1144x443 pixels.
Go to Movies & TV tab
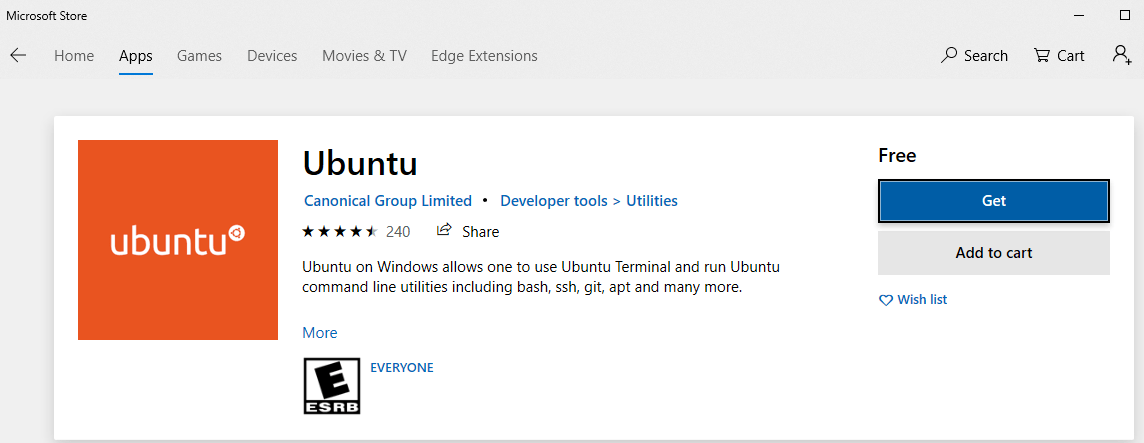coord(364,55)
